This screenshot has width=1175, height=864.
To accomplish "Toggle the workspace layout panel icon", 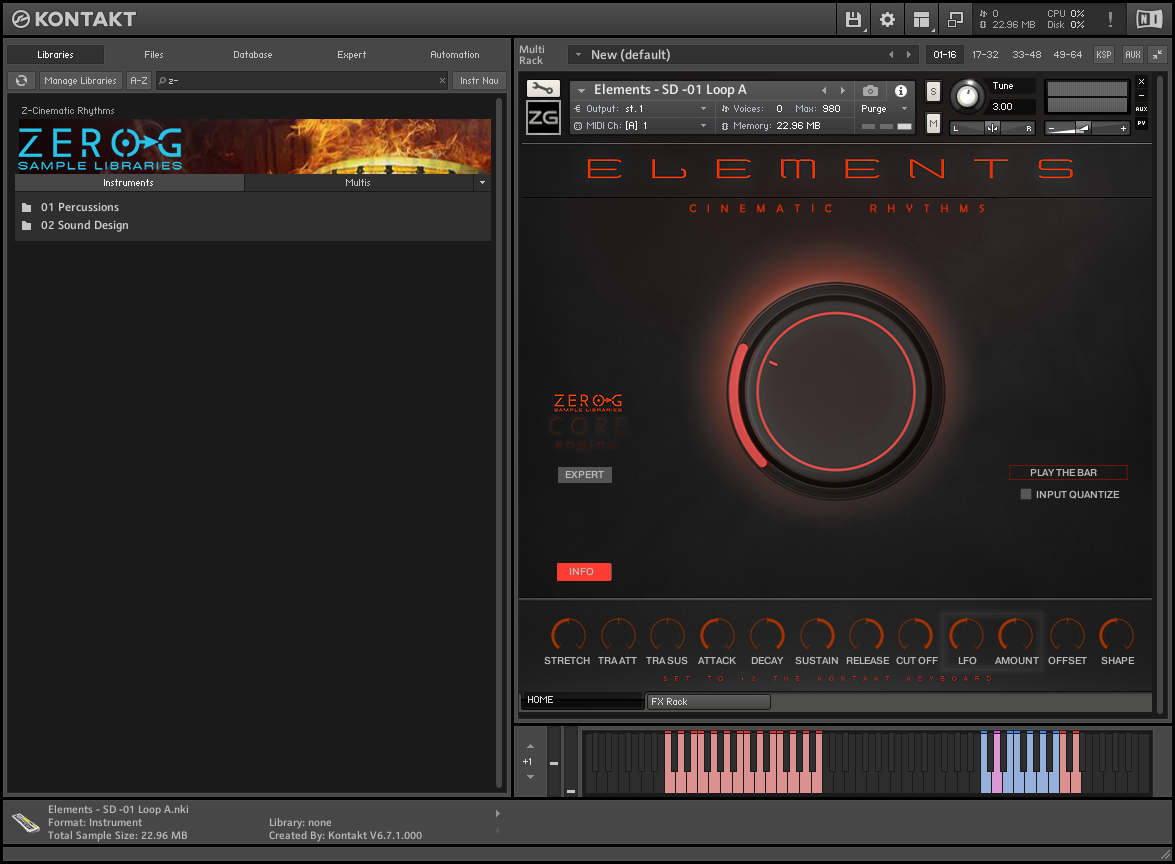I will coord(921,19).
